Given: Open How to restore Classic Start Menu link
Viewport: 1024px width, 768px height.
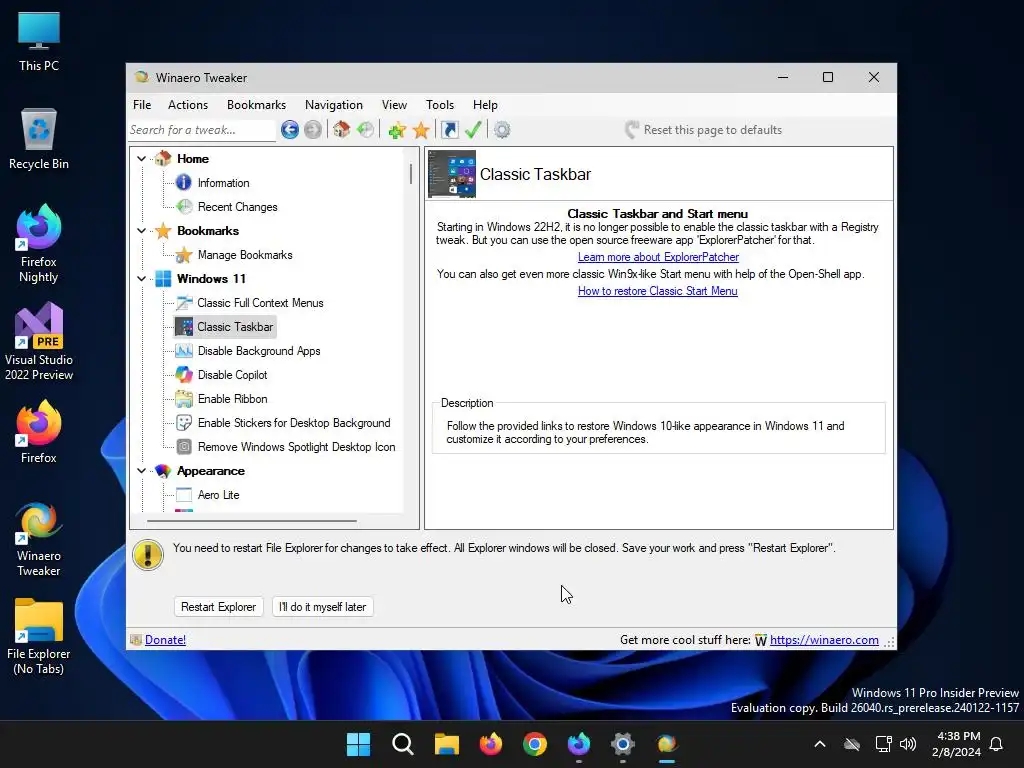Looking at the screenshot, I should (x=658, y=291).
